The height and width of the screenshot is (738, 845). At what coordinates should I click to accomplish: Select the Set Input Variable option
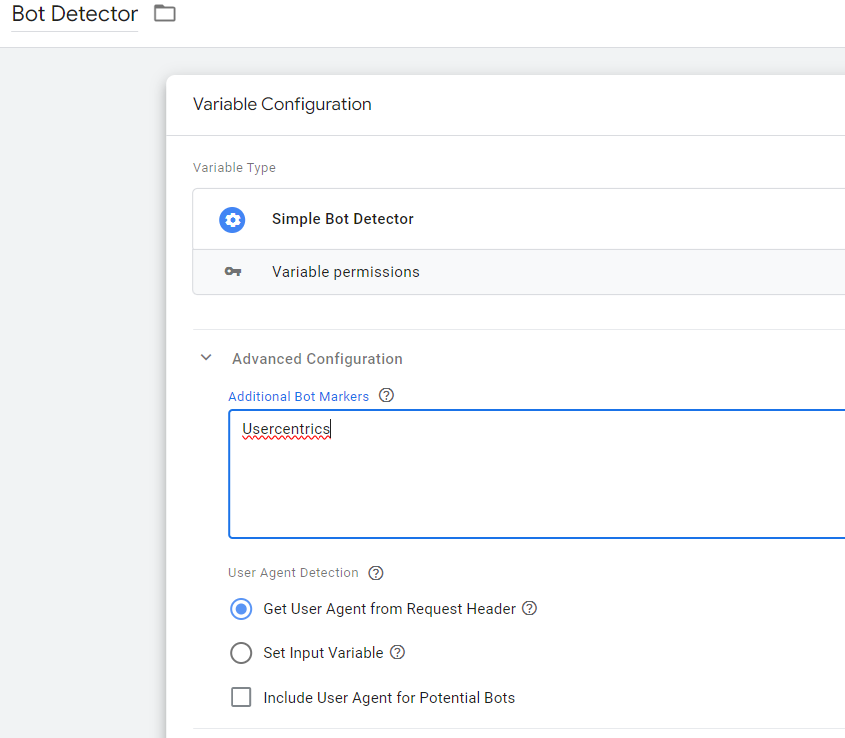click(241, 652)
